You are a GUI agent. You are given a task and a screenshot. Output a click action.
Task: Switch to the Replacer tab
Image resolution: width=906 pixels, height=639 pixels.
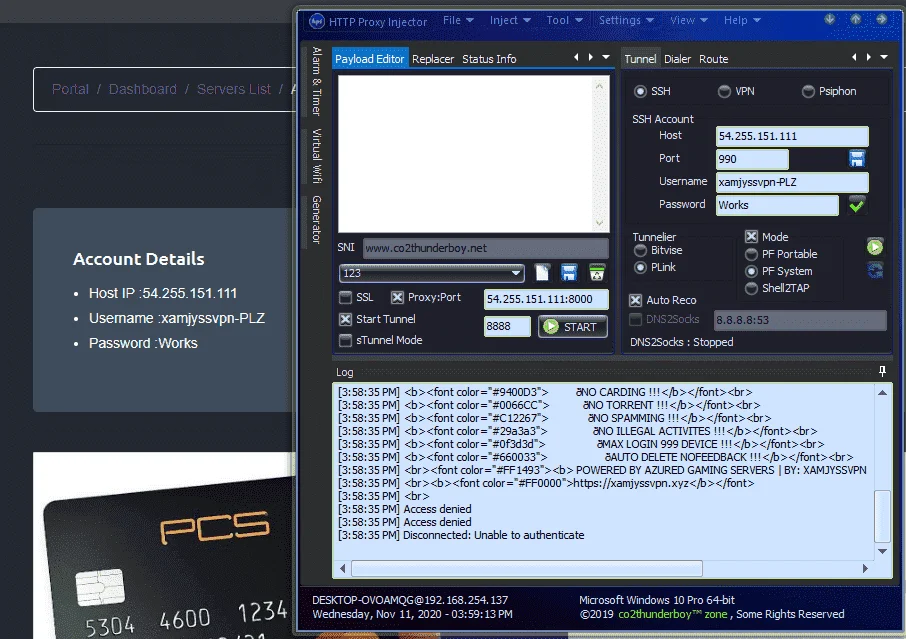(x=433, y=59)
